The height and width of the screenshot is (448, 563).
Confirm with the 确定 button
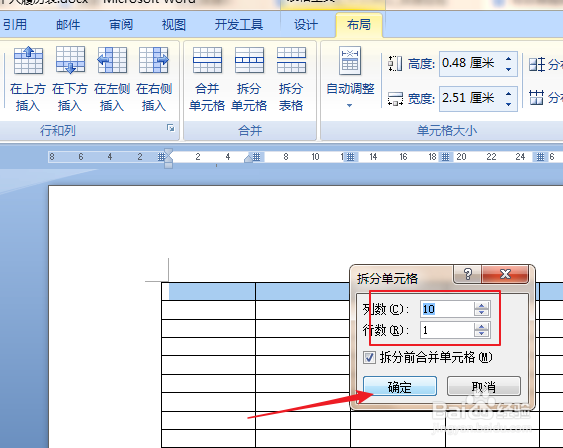click(x=400, y=386)
